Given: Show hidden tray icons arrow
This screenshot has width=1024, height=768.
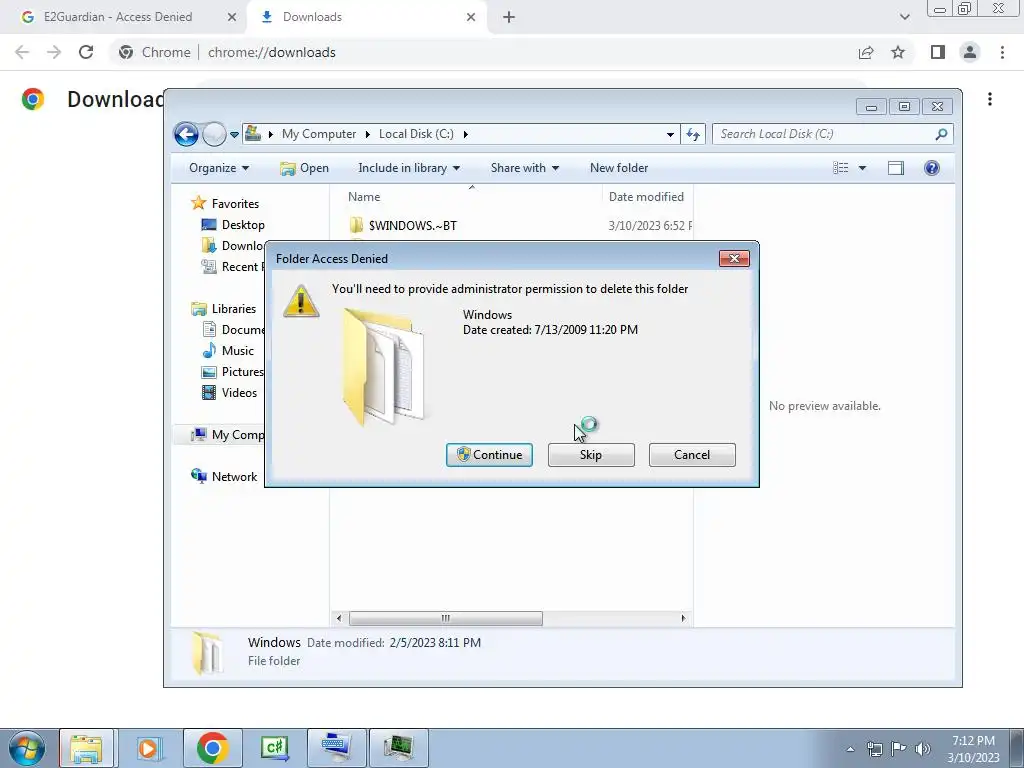Looking at the screenshot, I should (x=850, y=749).
